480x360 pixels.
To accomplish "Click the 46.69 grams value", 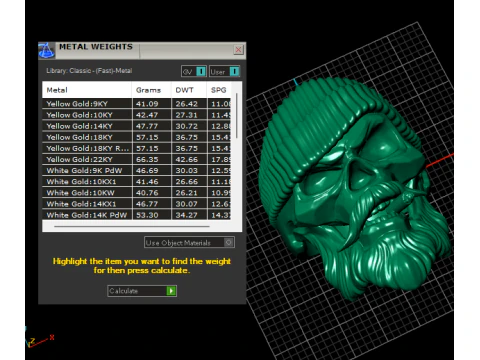I will pos(147,170).
